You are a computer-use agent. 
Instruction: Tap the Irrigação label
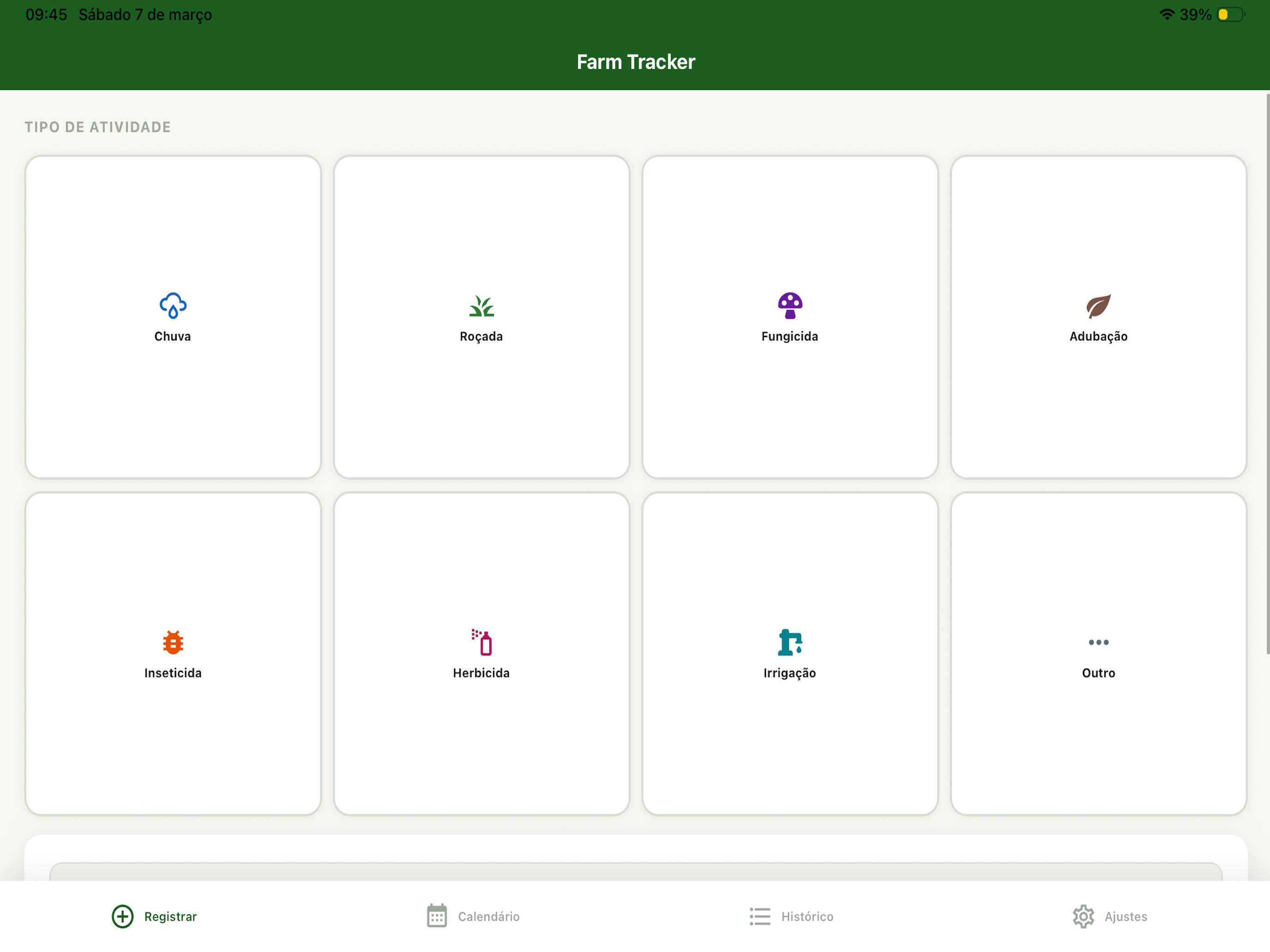(x=790, y=674)
